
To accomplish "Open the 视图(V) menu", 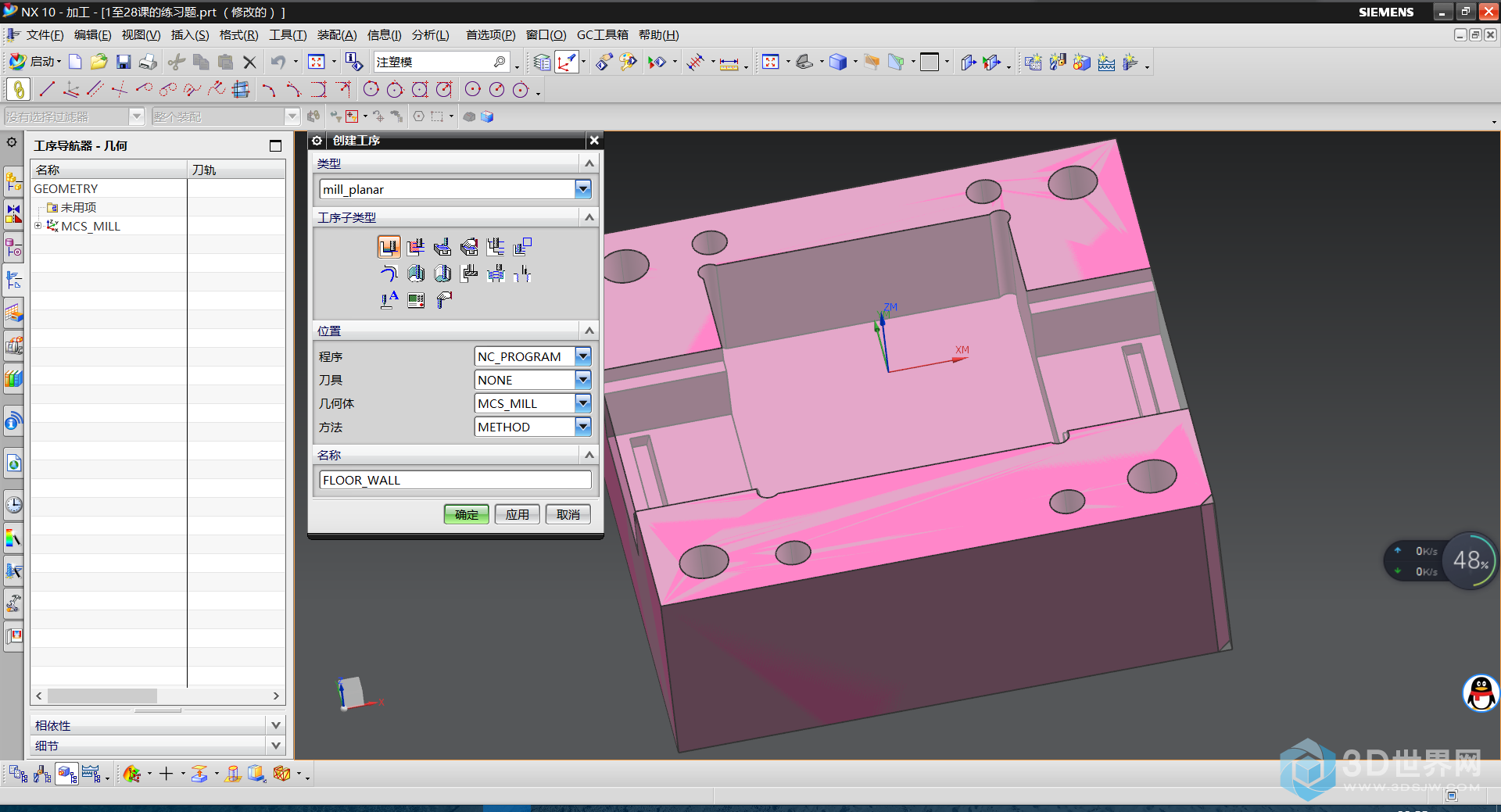I will [141, 35].
